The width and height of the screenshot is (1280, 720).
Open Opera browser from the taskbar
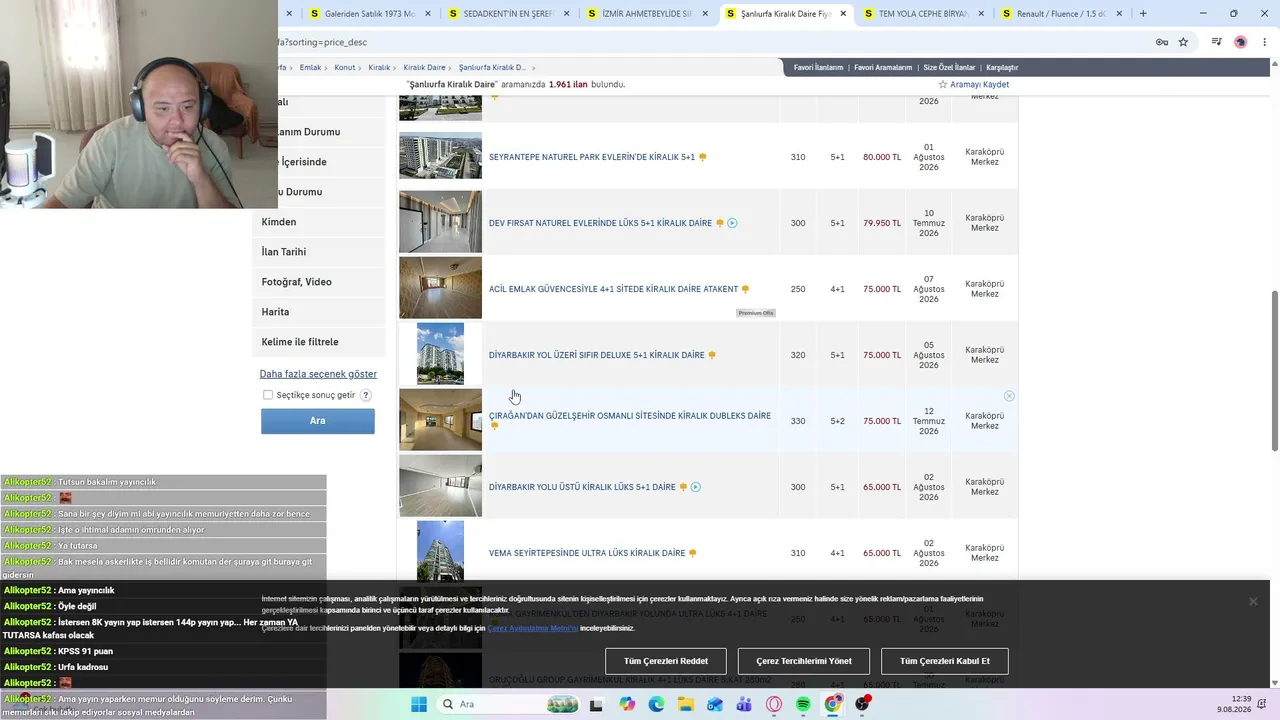(774, 704)
